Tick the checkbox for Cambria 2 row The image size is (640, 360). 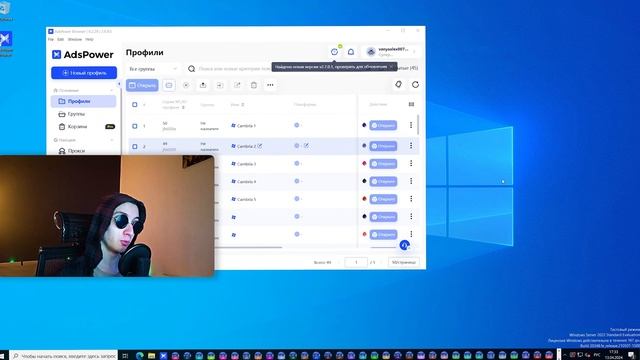coord(135,146)
